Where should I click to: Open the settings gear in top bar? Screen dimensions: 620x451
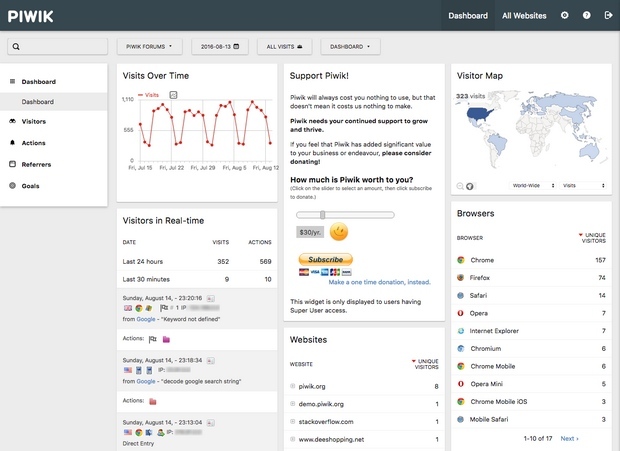(565, 15)
